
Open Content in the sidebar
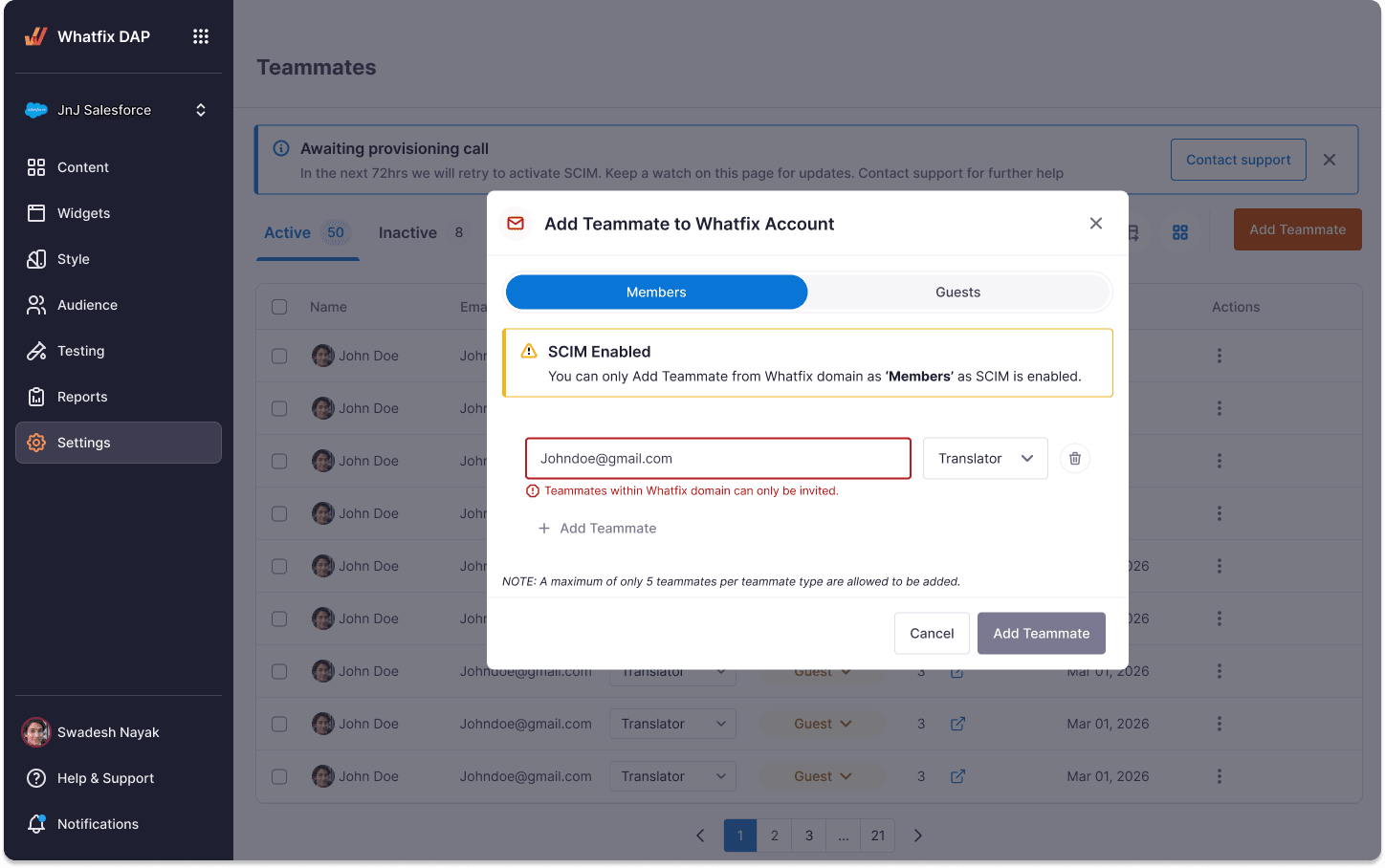pos(119,167)
